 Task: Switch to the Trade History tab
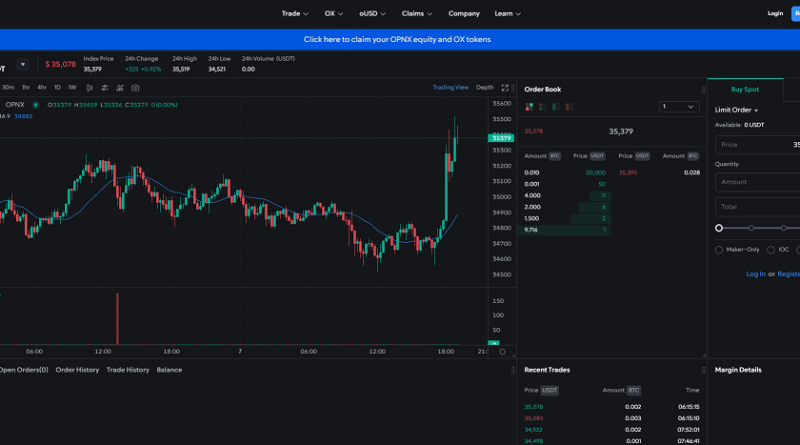click(x=128, y=370)
